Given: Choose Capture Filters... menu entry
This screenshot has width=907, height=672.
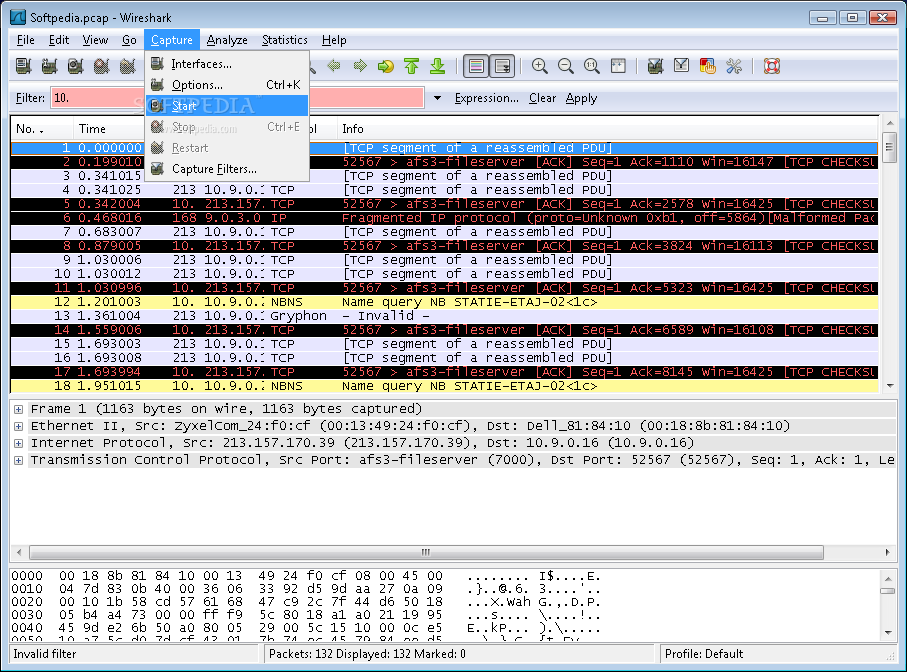Looking at the screenshot, I should tap(214, 169).
